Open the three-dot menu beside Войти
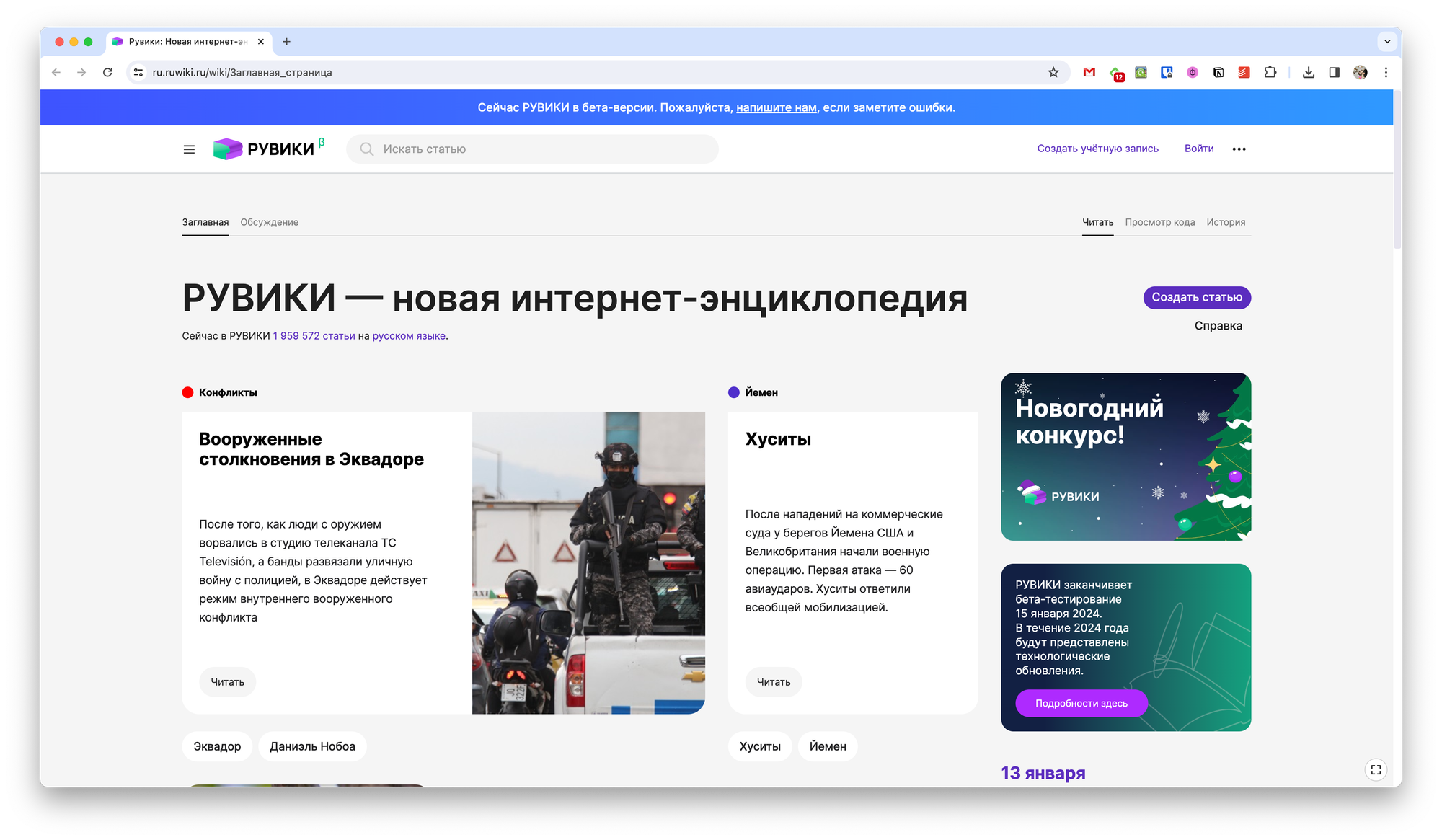 click(x=1239, y=149)
